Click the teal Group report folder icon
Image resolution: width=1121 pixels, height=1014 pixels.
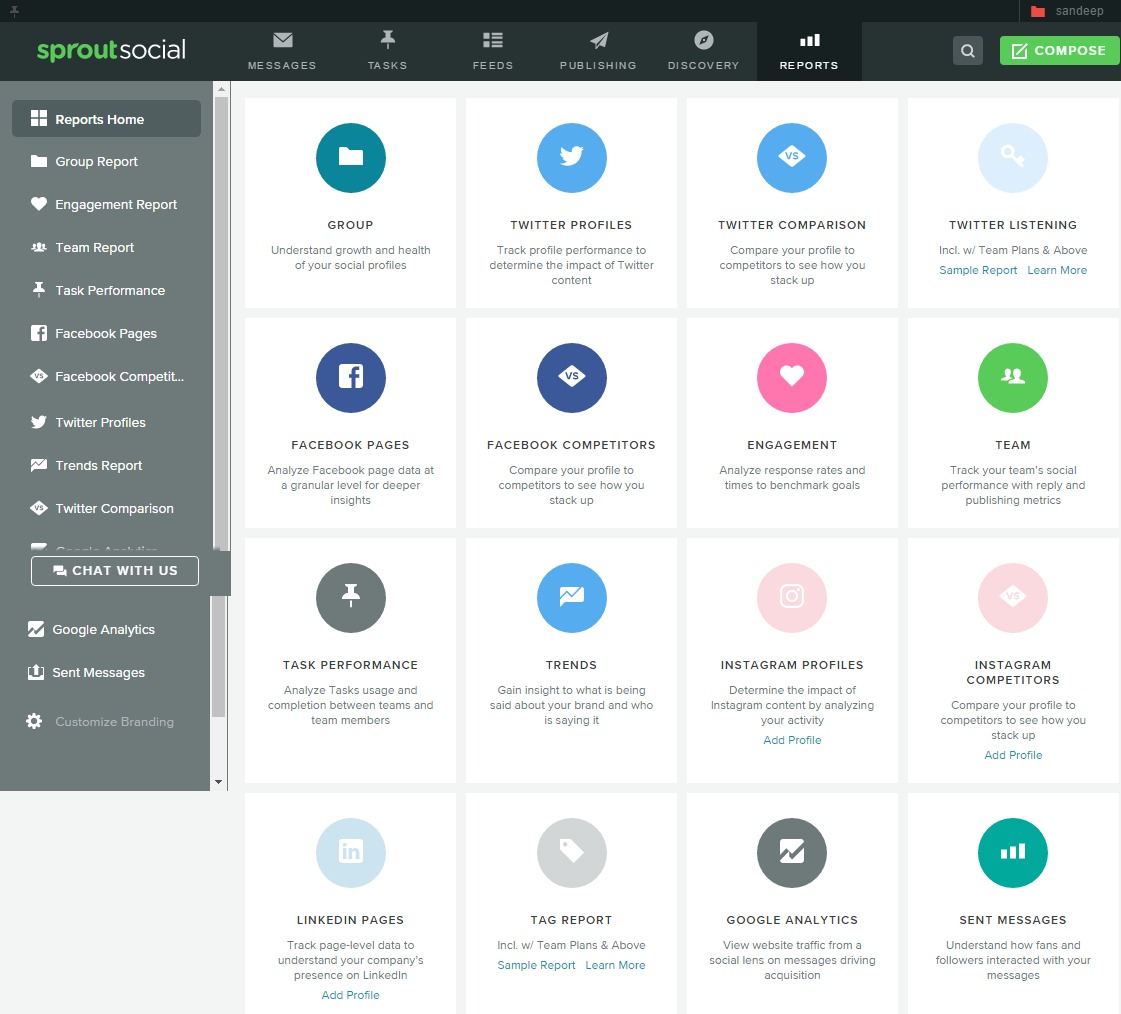(x=350, y=157)
